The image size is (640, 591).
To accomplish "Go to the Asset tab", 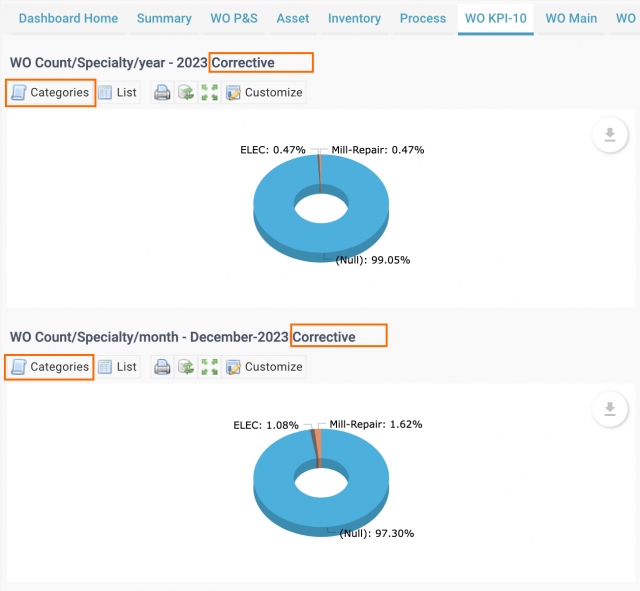I will (293, 18).
